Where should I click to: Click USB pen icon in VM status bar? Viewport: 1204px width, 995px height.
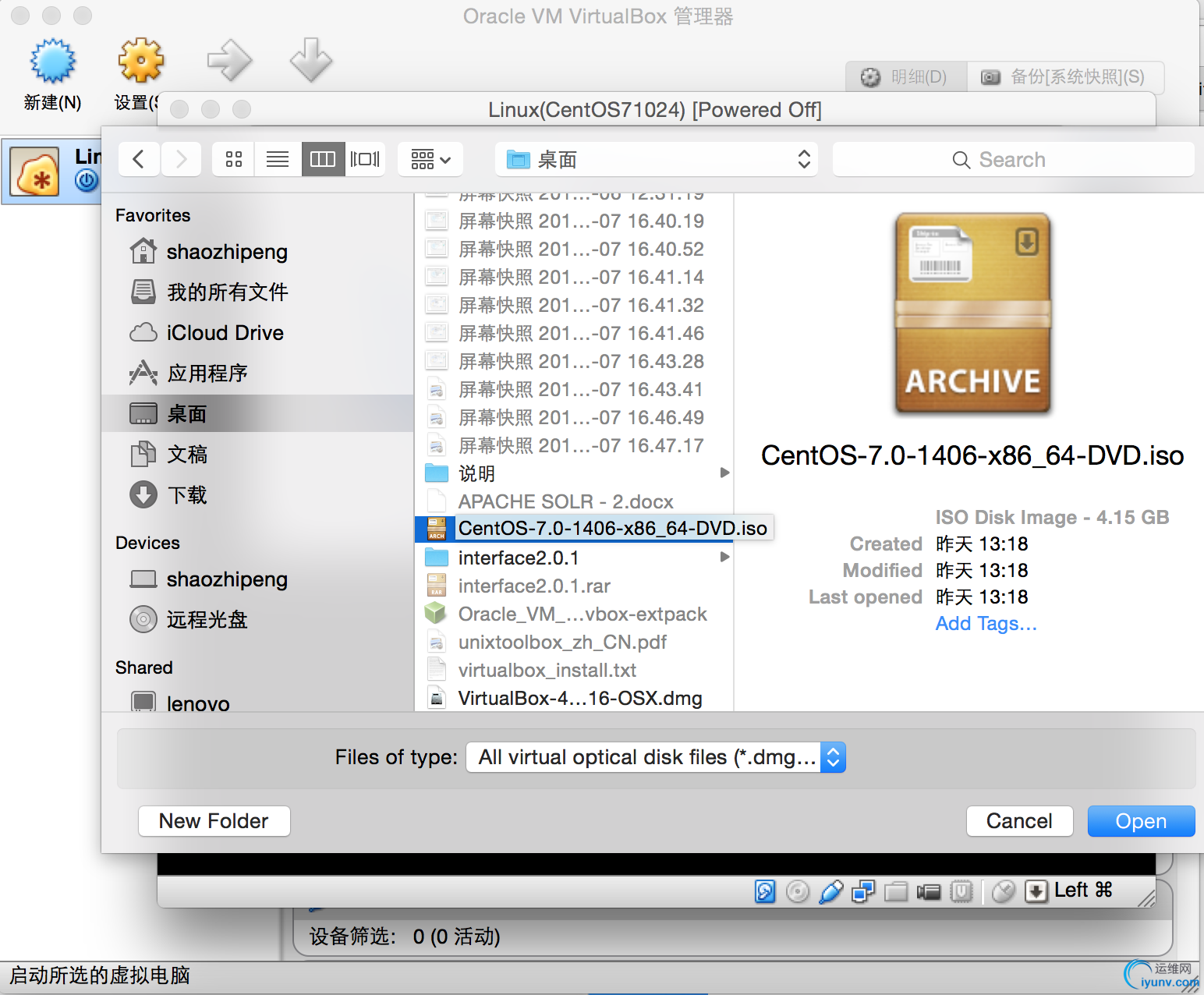pyautogui.click(x=831, y=891)
